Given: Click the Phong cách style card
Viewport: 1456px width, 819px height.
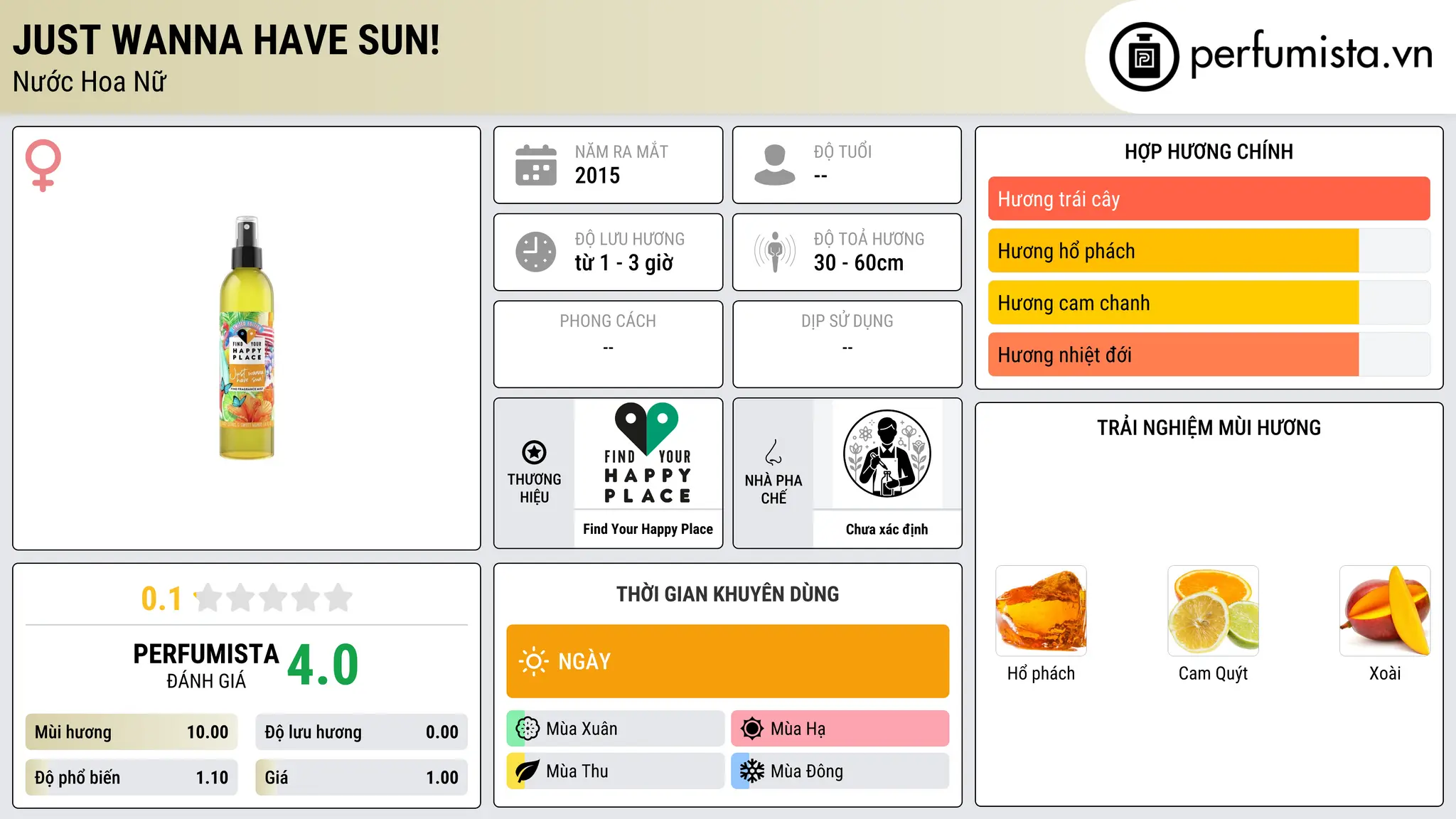Looking at the screenshot, I should 608,344.
